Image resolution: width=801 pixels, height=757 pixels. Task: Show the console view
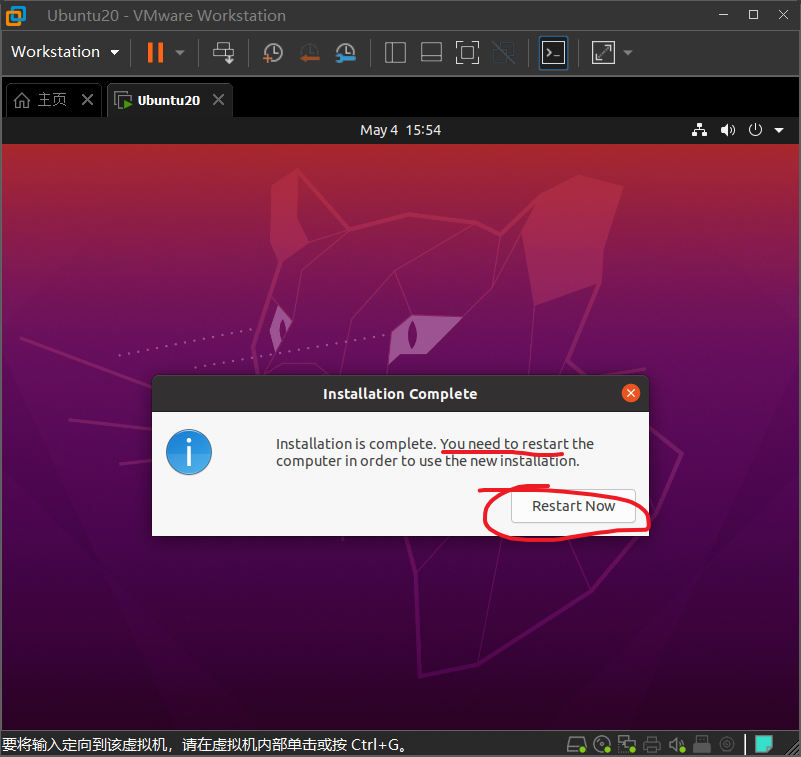554,53
